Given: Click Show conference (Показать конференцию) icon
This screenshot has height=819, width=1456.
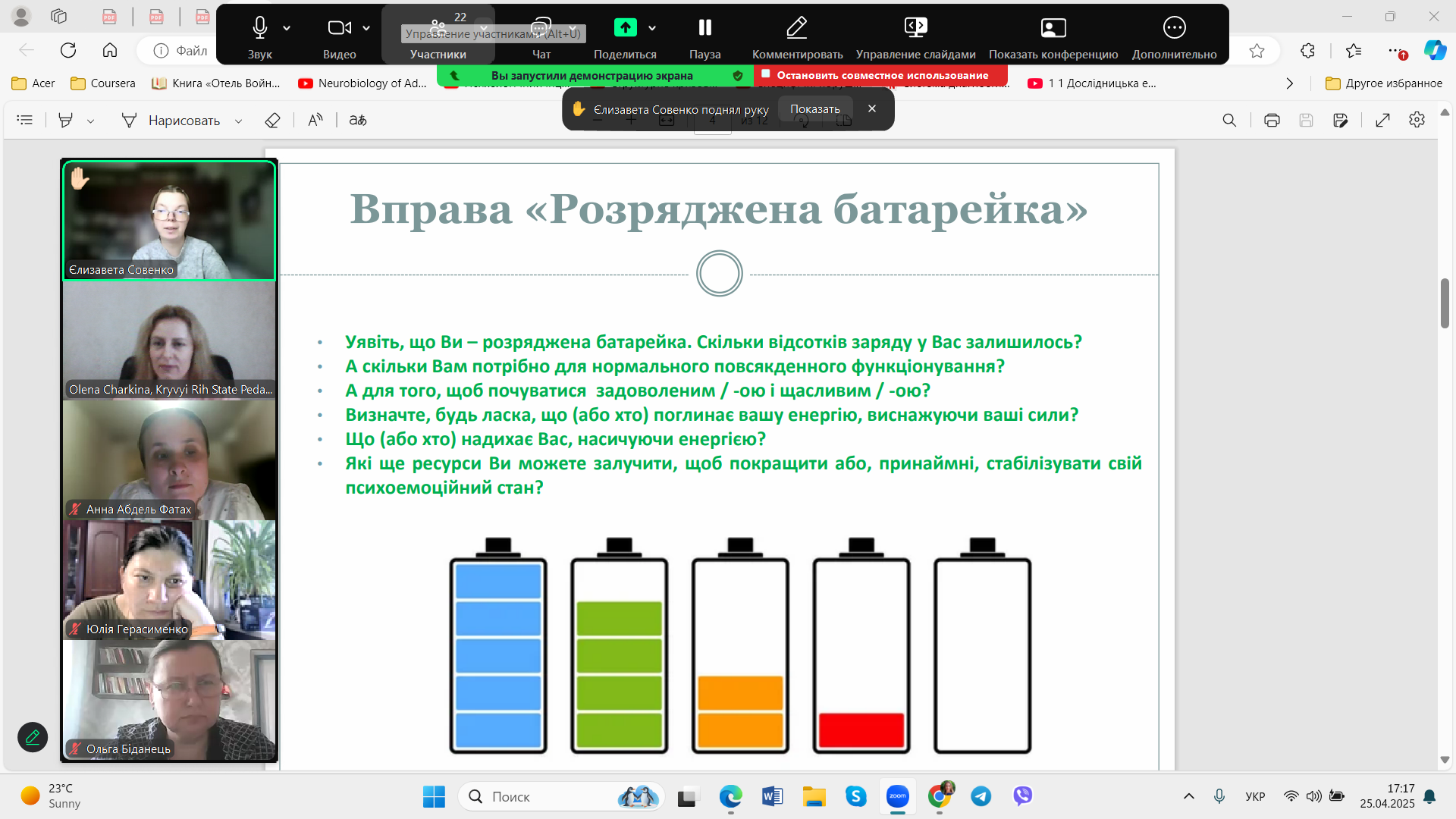Looking at the screenshot, I should pyautogui.click(x=1053, y=28).
